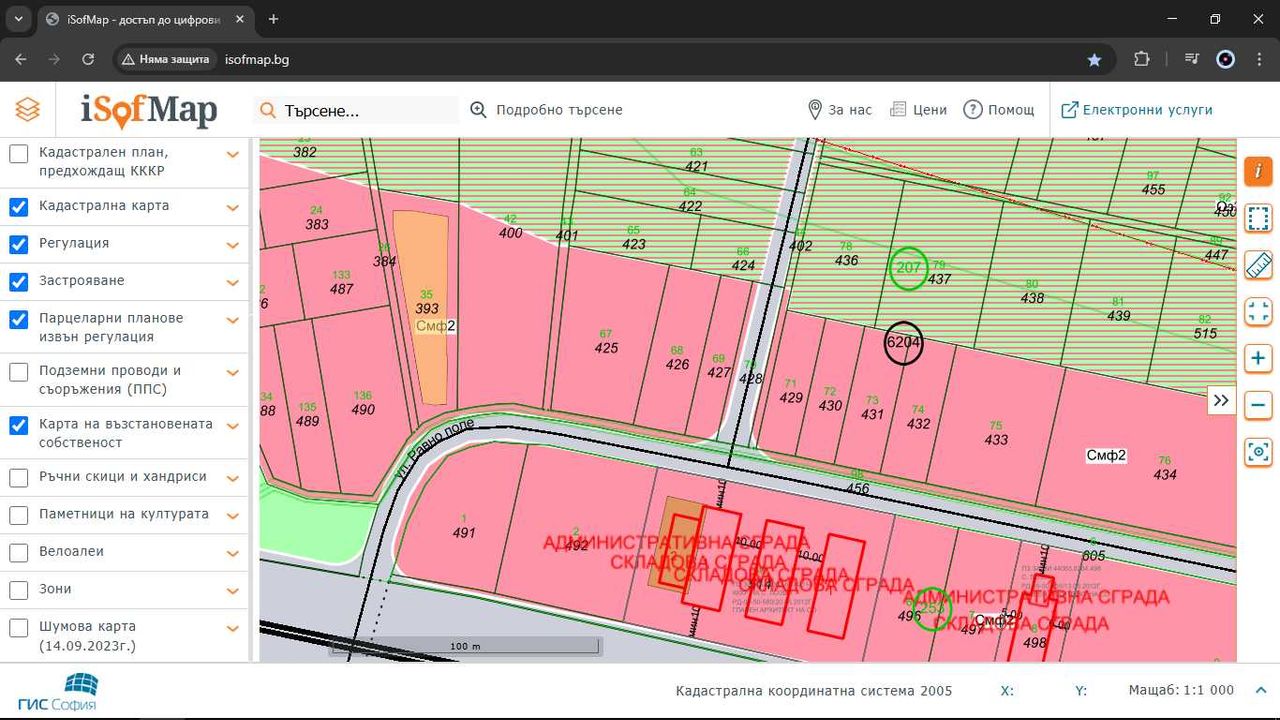Select the rectangle selection tool
1280x720 pixels.
pyautogui.click(x=1258, y=218)
